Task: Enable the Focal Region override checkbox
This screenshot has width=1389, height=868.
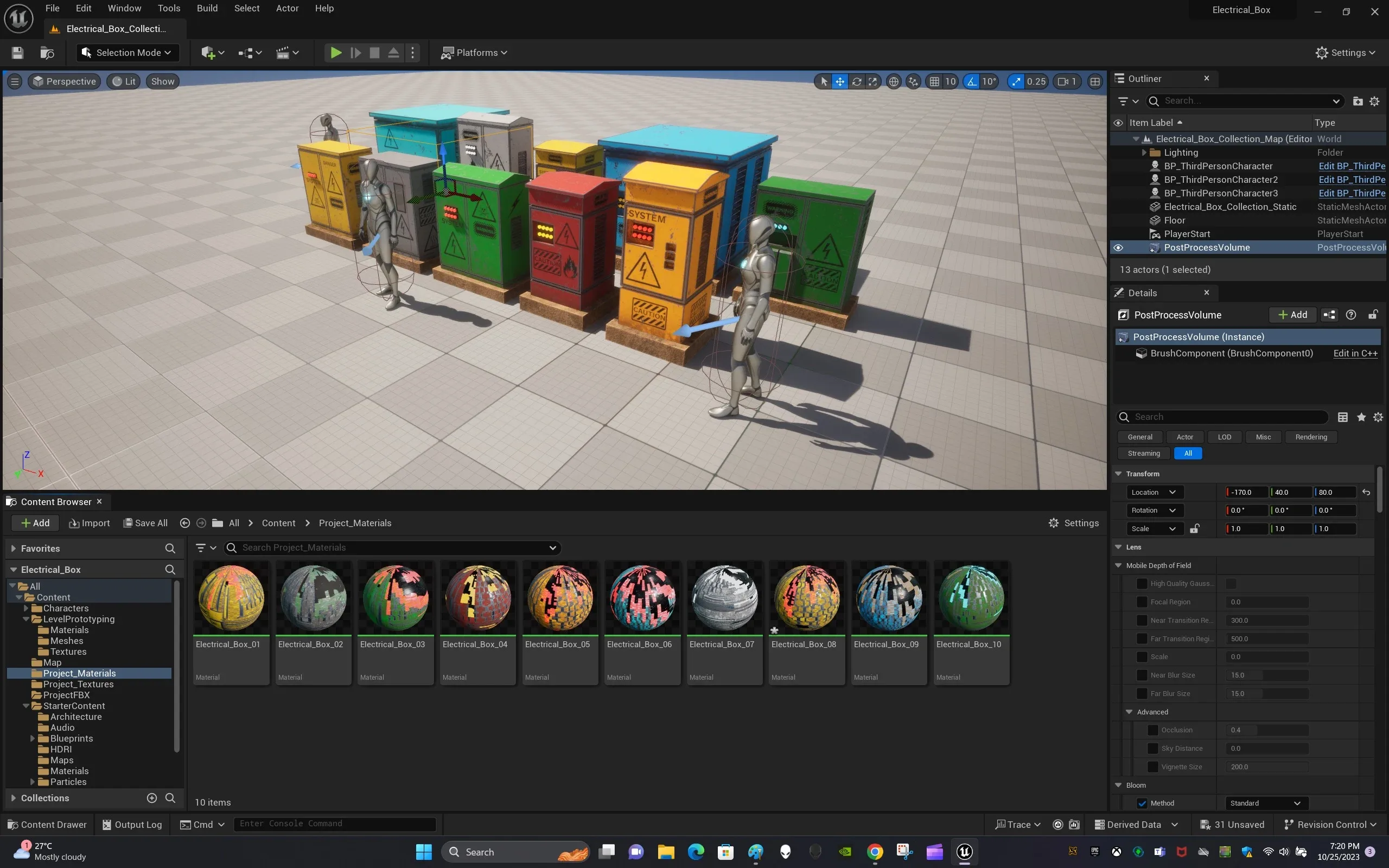Action: point(1142,602)
